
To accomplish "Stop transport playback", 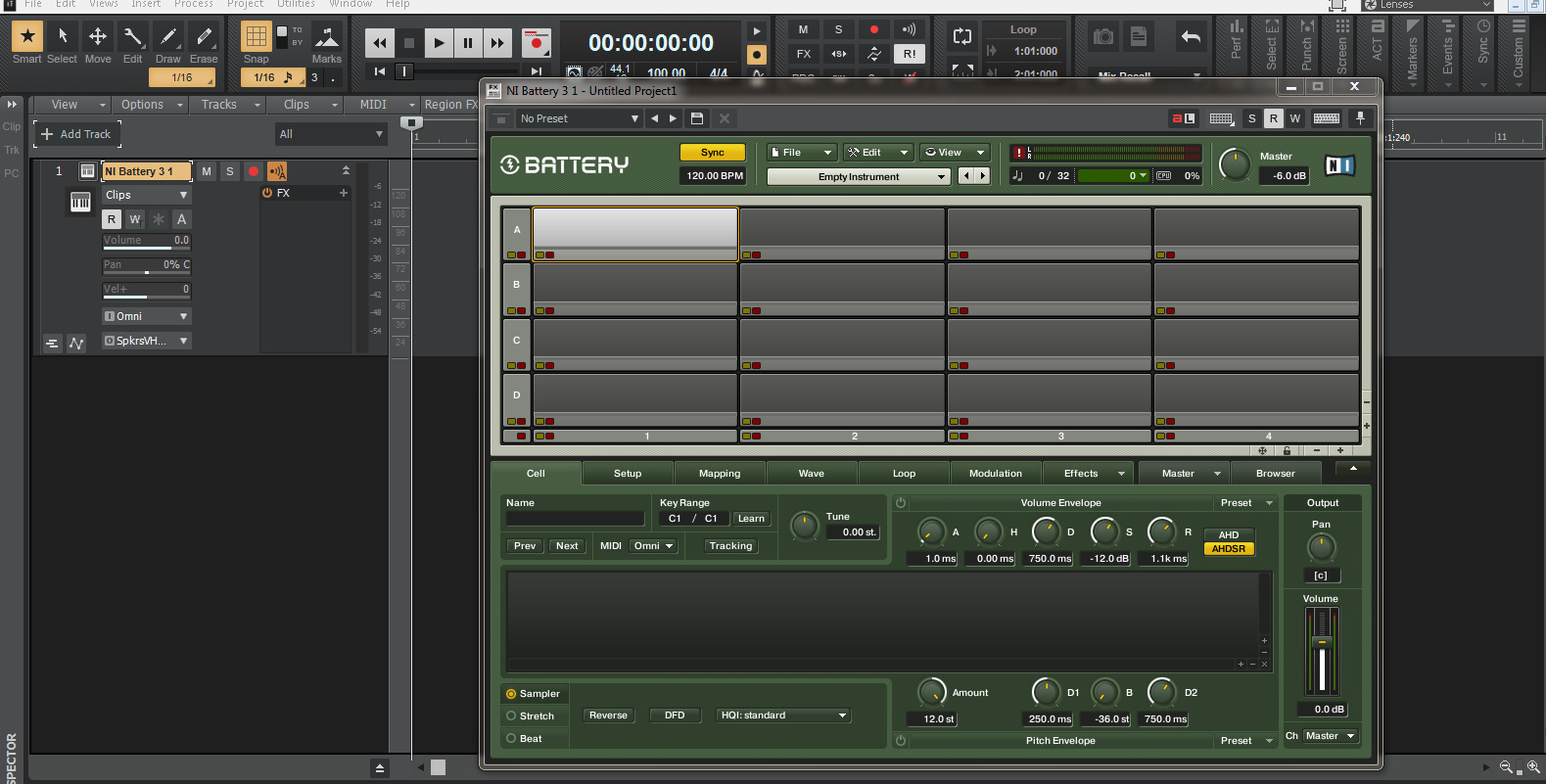I will click(409, 43).
